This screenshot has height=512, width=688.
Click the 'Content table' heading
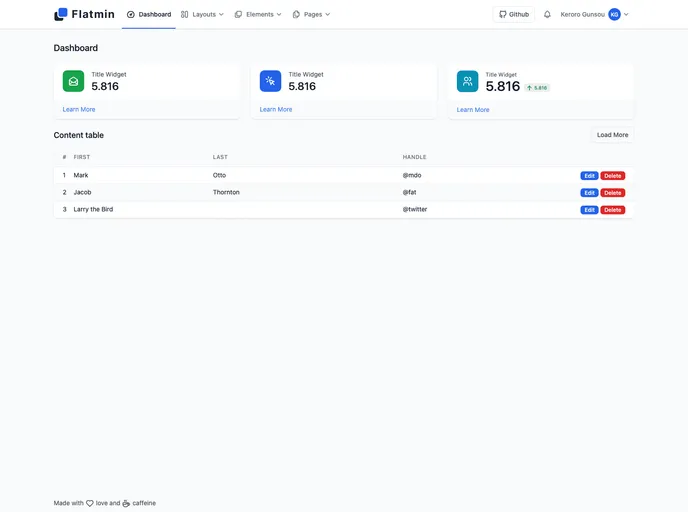[x=79, y=135]
